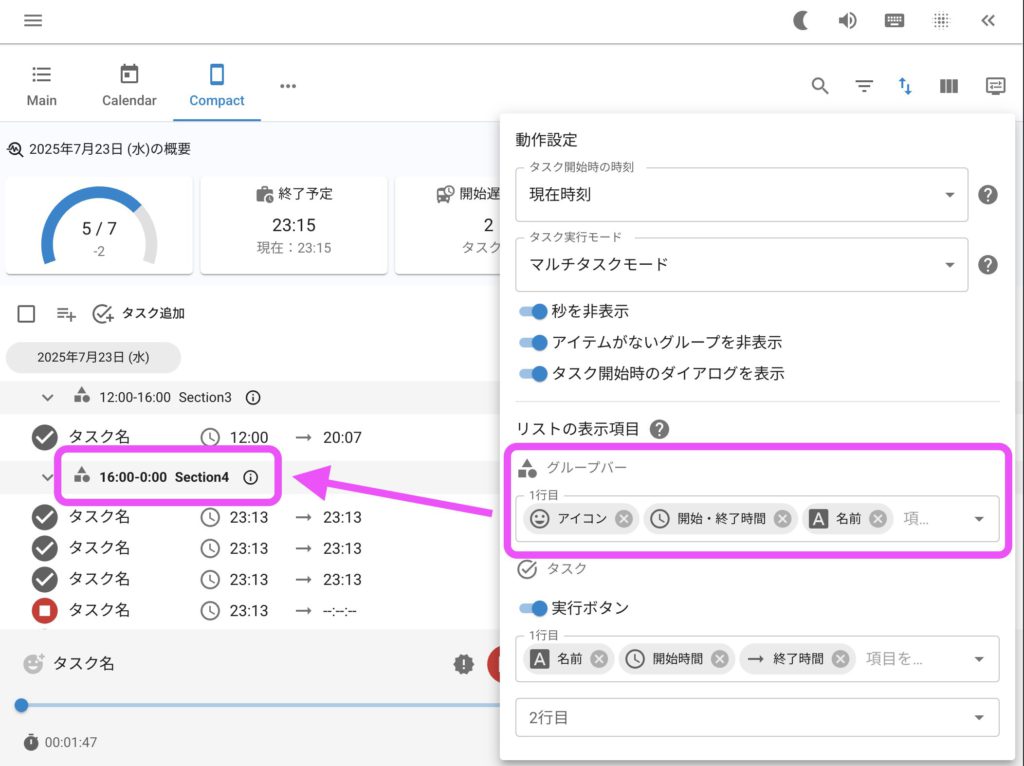Image resolution: width=1024 pixels, height=766 pixels.
Task: Click タスク追加 button
Action: 138,314
